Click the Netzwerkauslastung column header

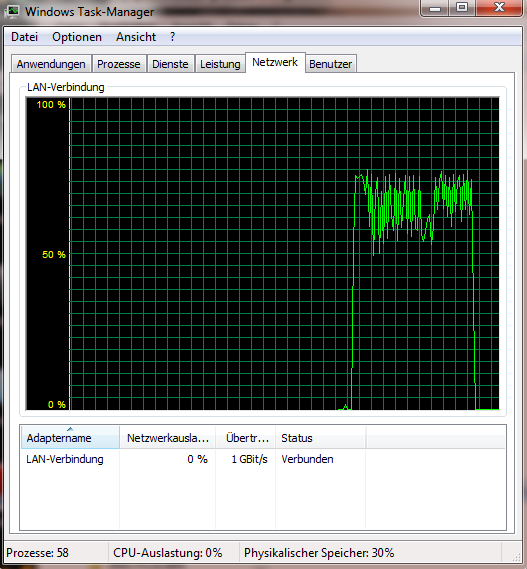point(168,438)
